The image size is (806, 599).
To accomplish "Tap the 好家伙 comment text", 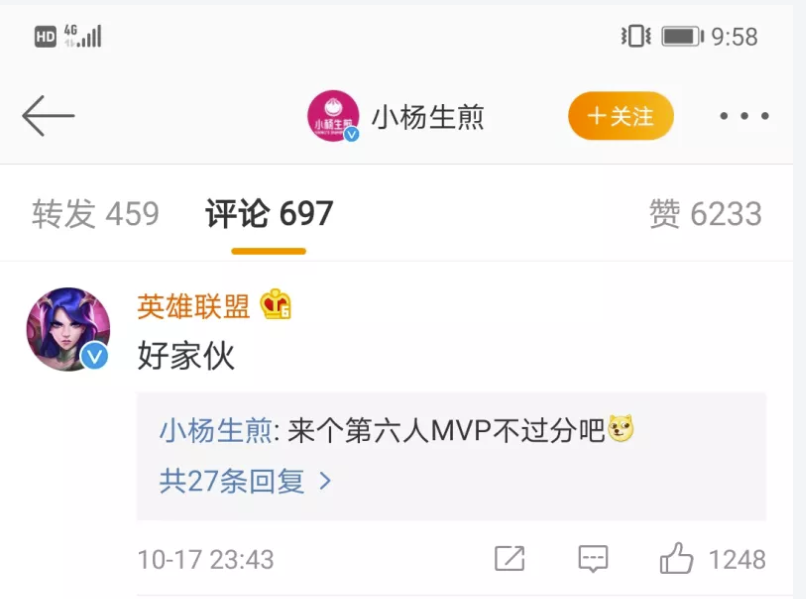I will pyautogui.click(x=186, y=355).
